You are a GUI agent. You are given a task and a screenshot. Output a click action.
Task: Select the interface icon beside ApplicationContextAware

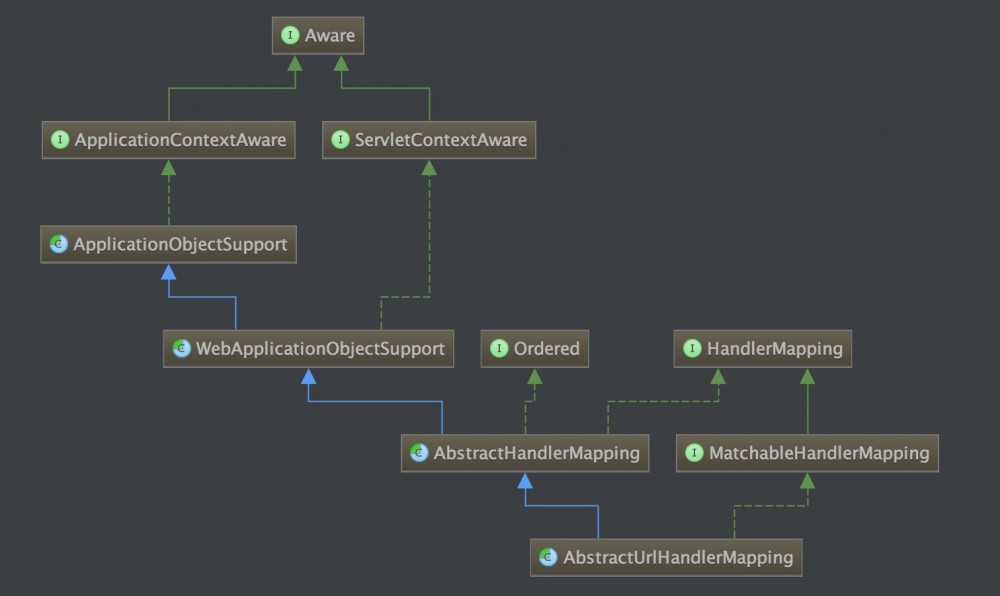click(59, 140)
